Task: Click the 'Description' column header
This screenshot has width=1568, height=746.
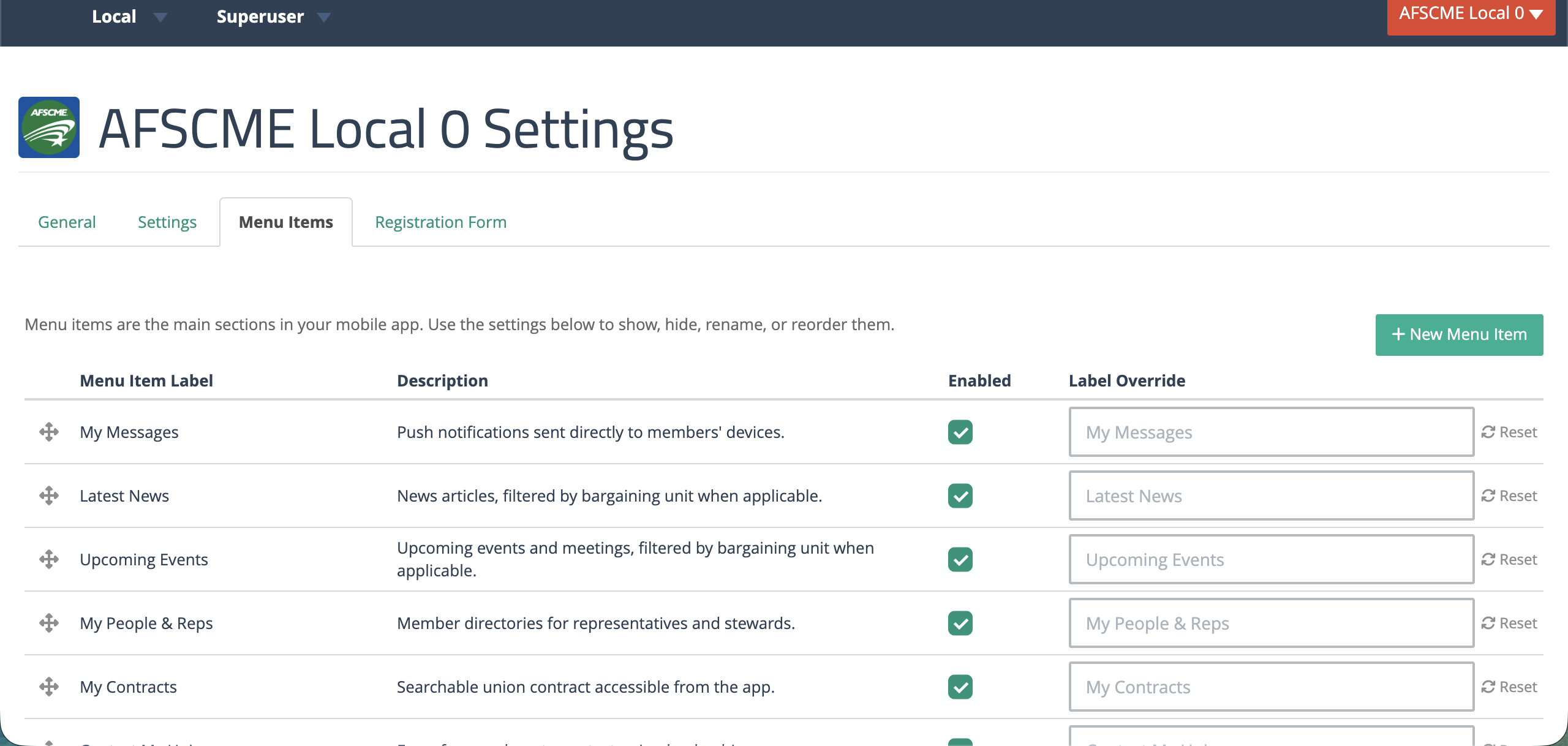Action: pos(442,380)
